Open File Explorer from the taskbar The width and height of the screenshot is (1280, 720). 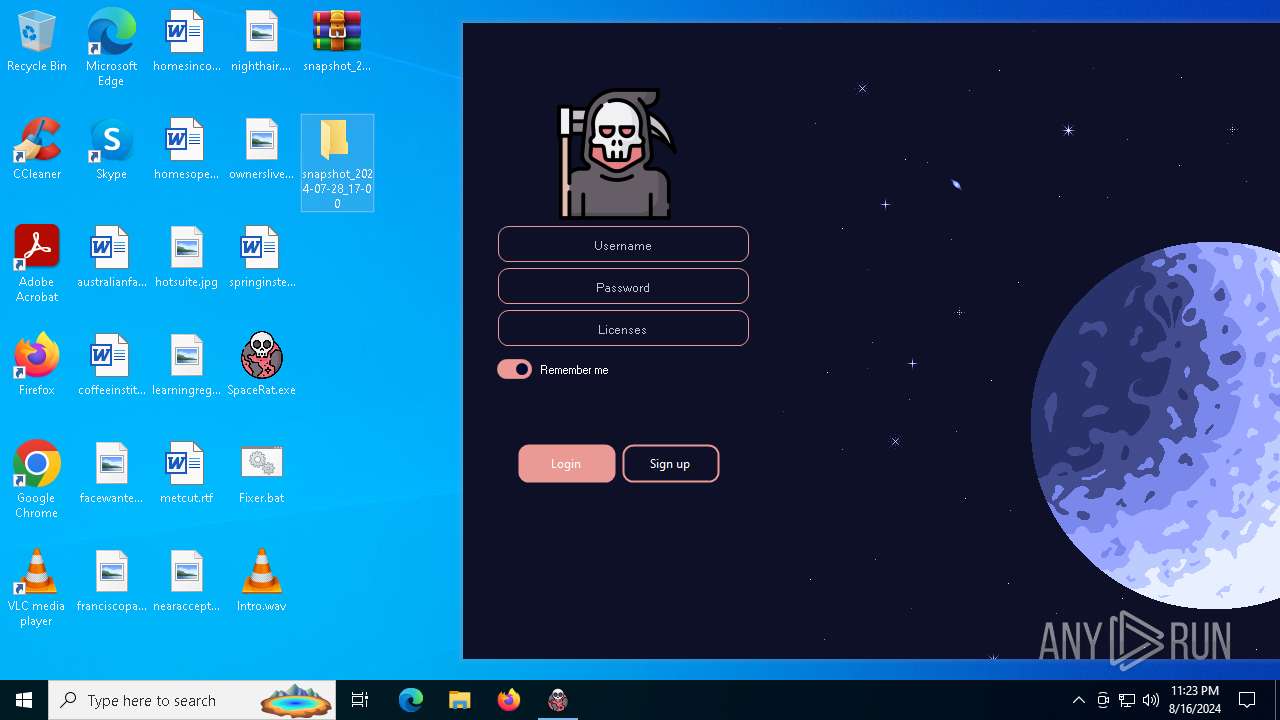460,700
